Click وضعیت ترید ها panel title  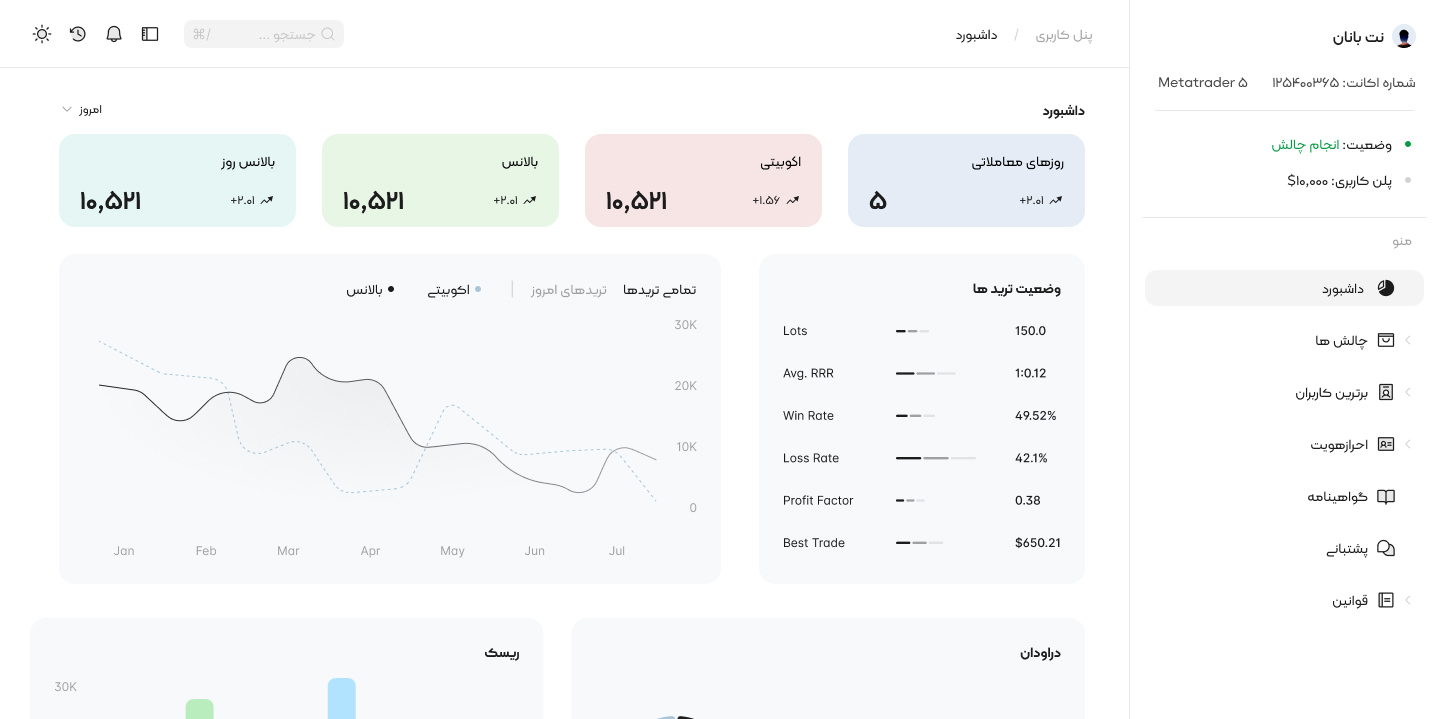(x=1017, y=289)
